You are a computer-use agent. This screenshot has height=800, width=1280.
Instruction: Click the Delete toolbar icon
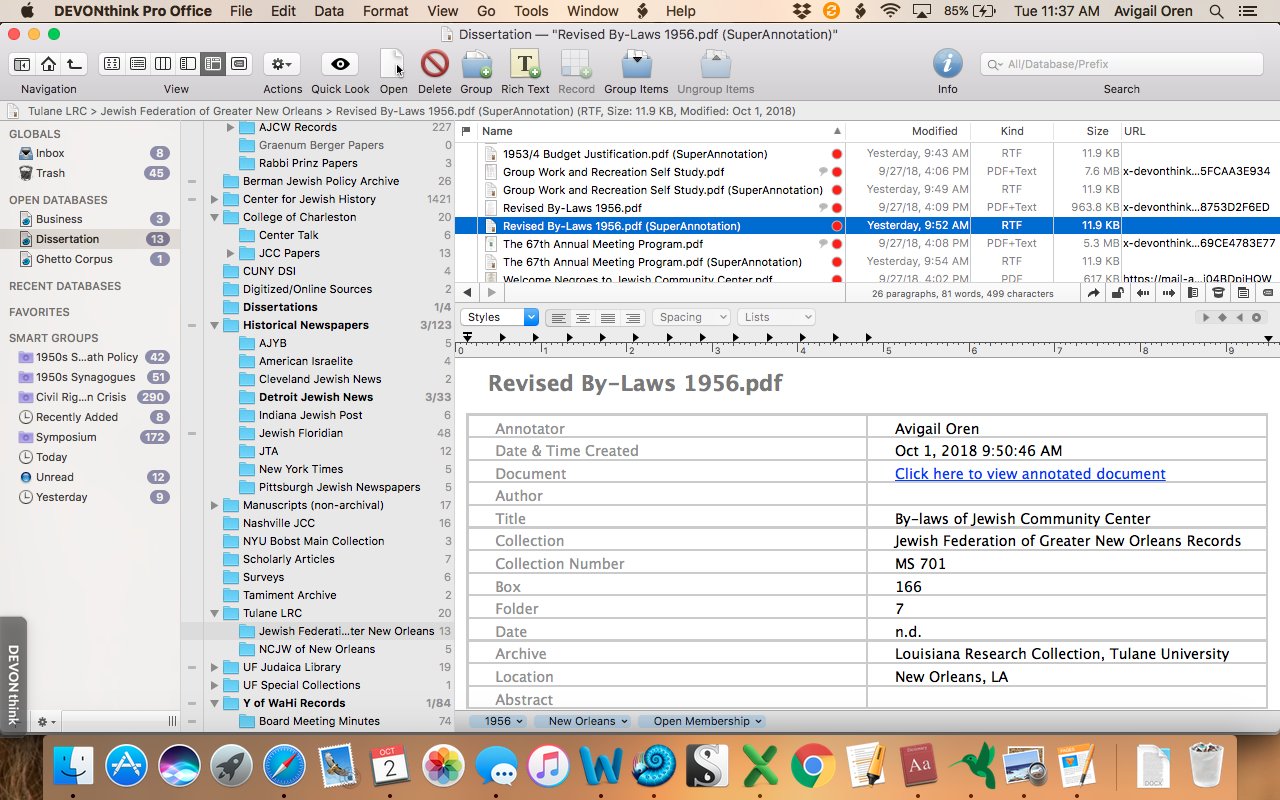click(434, 64)
